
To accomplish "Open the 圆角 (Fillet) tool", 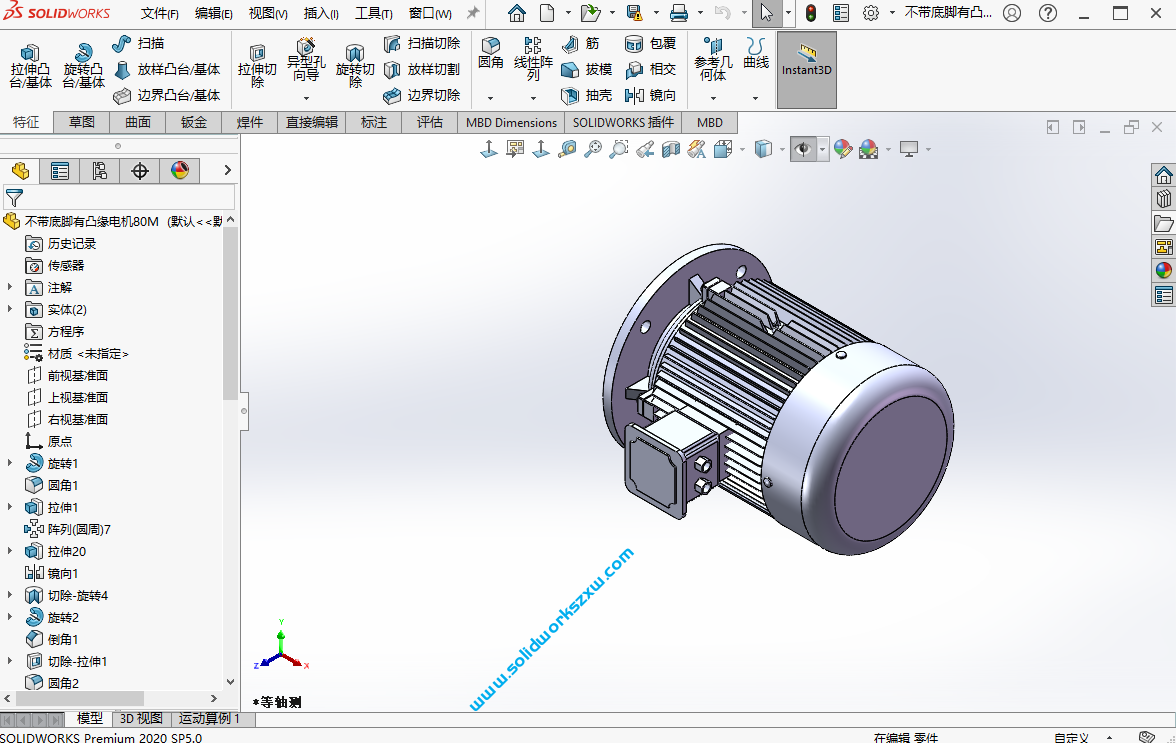I will point(490,50).
